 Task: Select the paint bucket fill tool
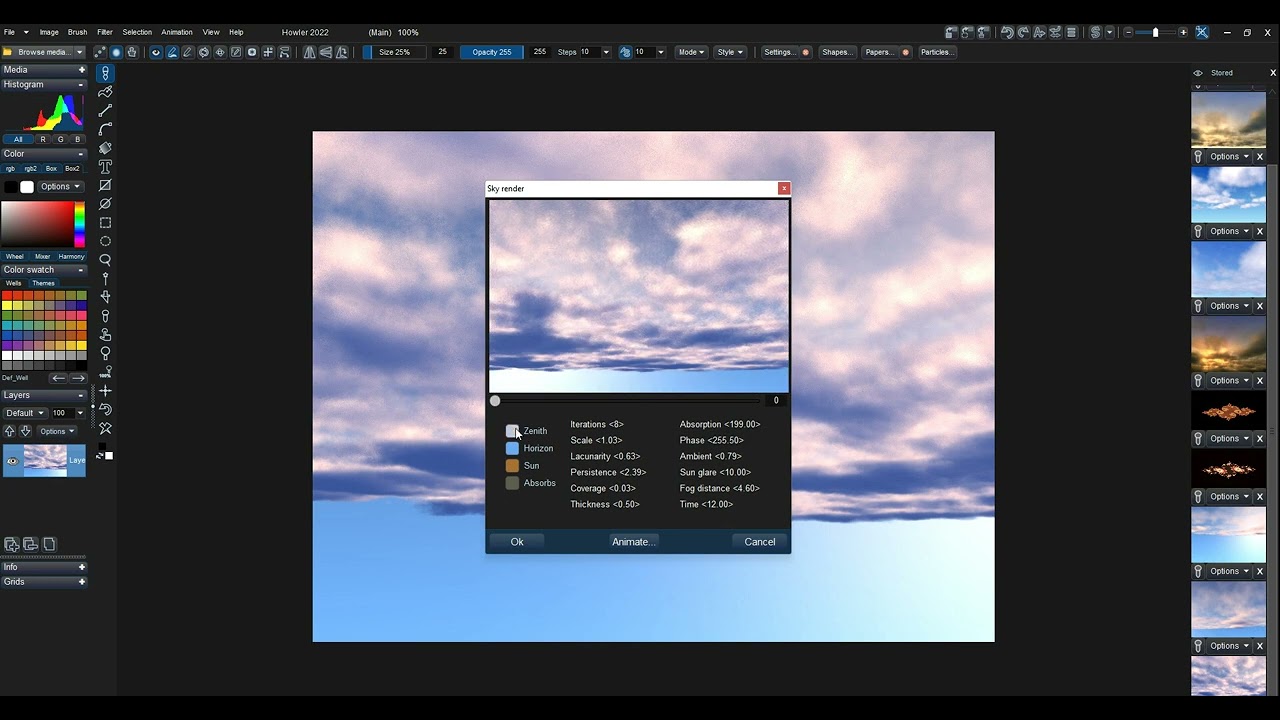[x=105, y=147]
